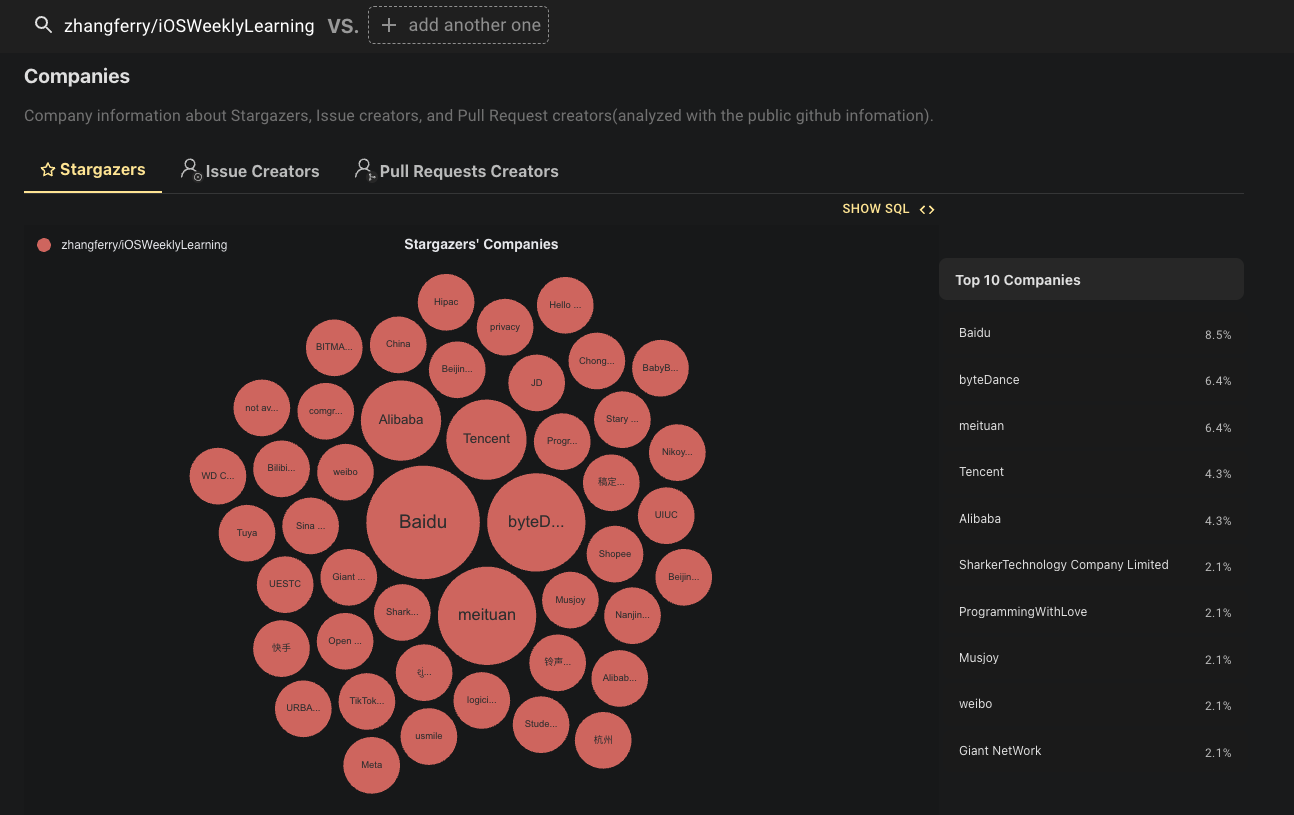Click the BITMA... bubble
This screenshot has height=815, width=1294.
(334, 347)
